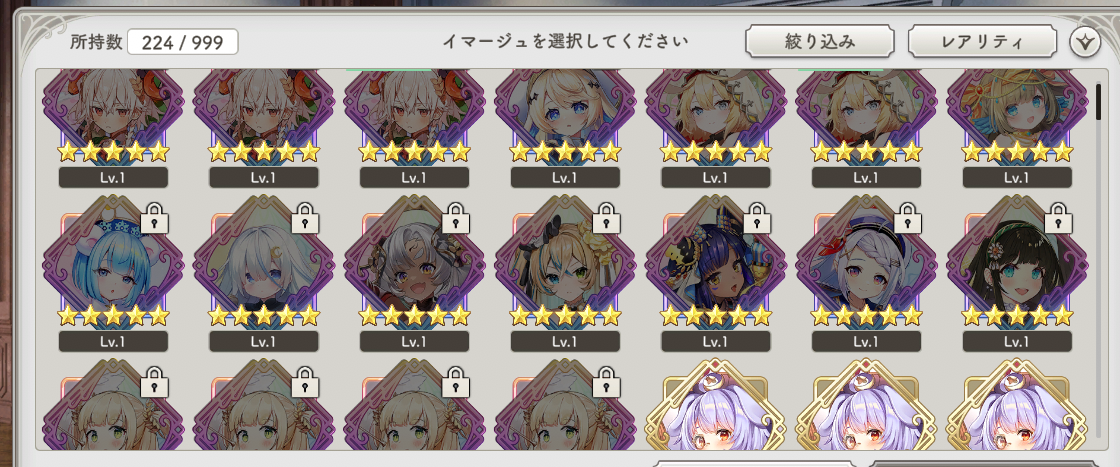Click the 224 / 999 owned count field
1120x467 pixels.
click(x=183, y=42)
